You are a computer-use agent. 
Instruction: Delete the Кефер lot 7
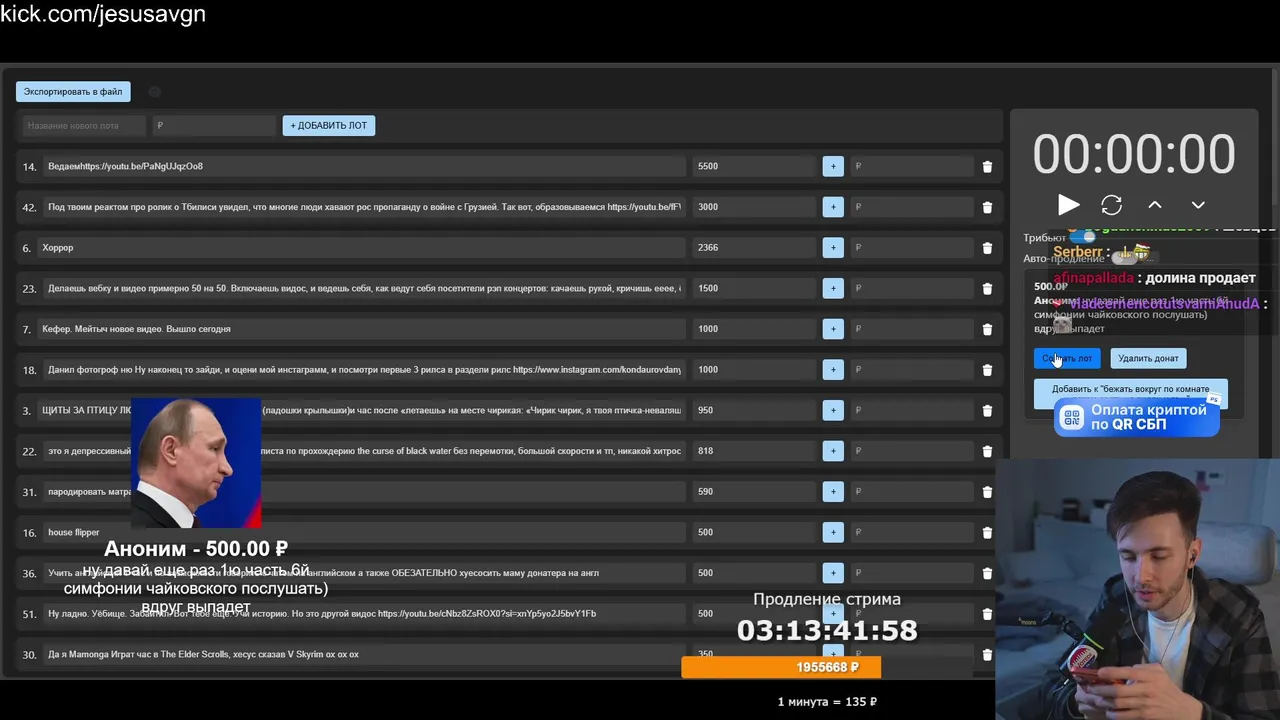click(987, 329)
